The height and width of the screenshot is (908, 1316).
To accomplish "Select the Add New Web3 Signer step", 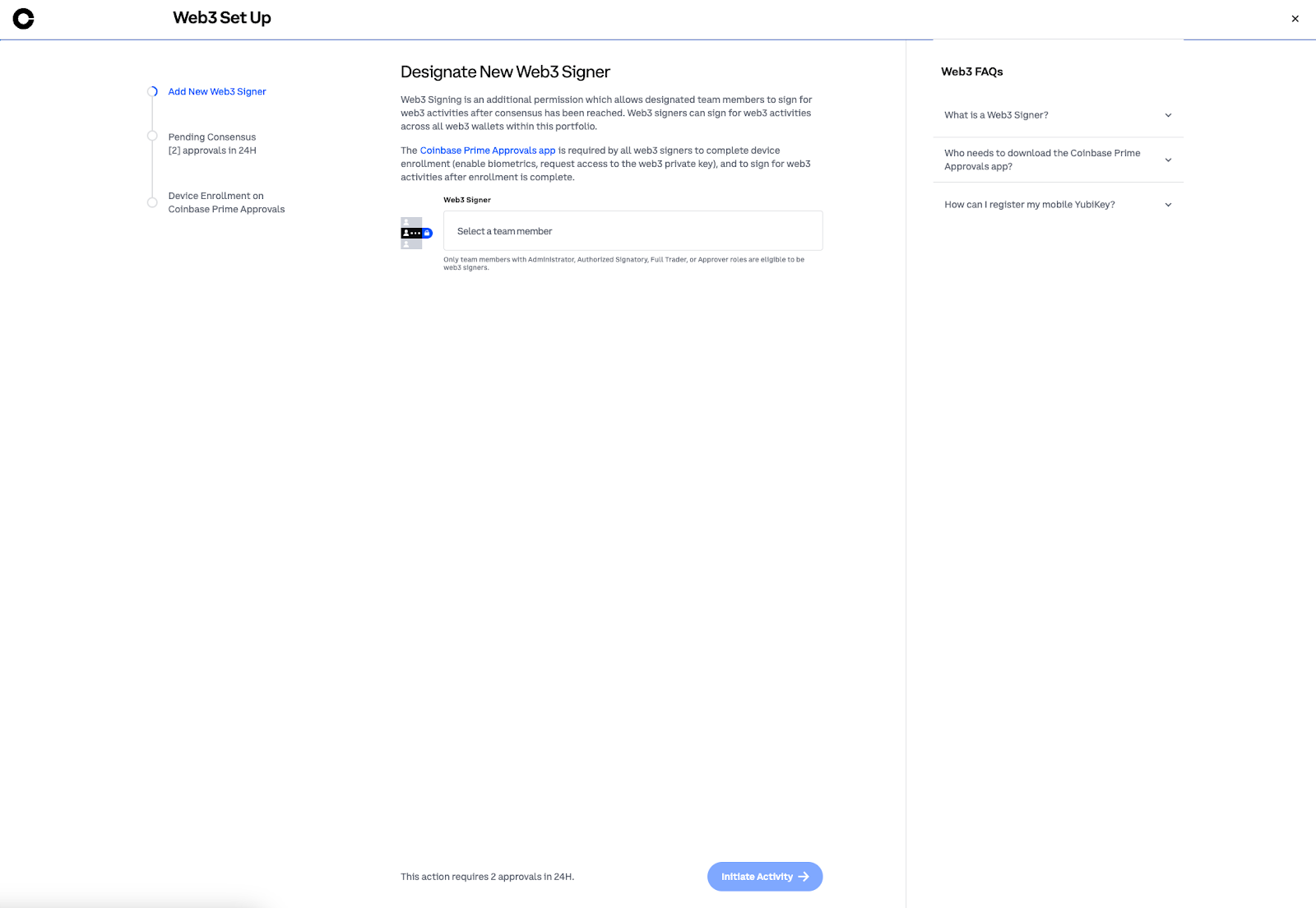I will coord(217,92).
